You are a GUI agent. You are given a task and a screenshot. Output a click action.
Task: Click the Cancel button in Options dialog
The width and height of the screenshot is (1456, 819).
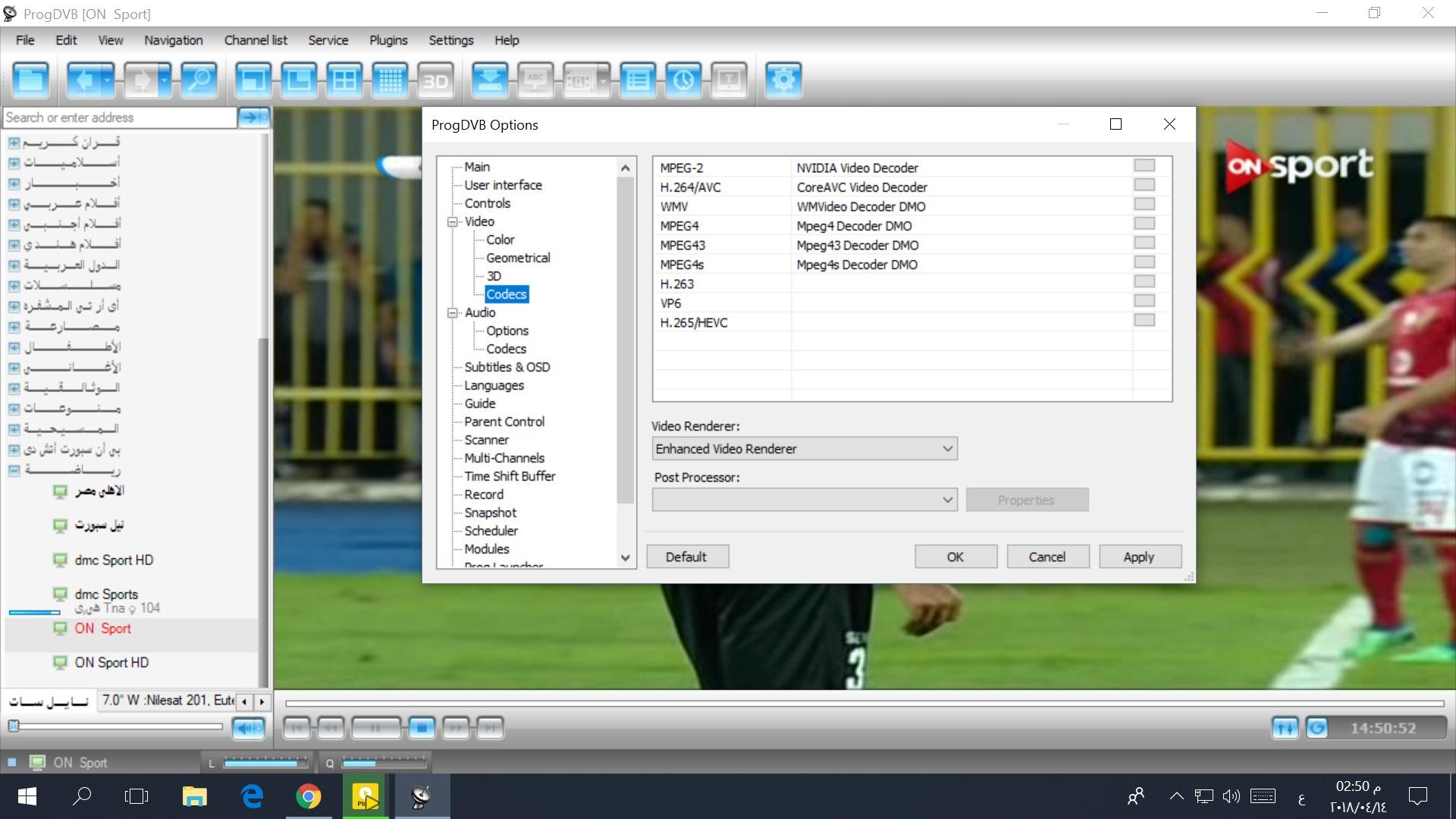click(1047, 557)
